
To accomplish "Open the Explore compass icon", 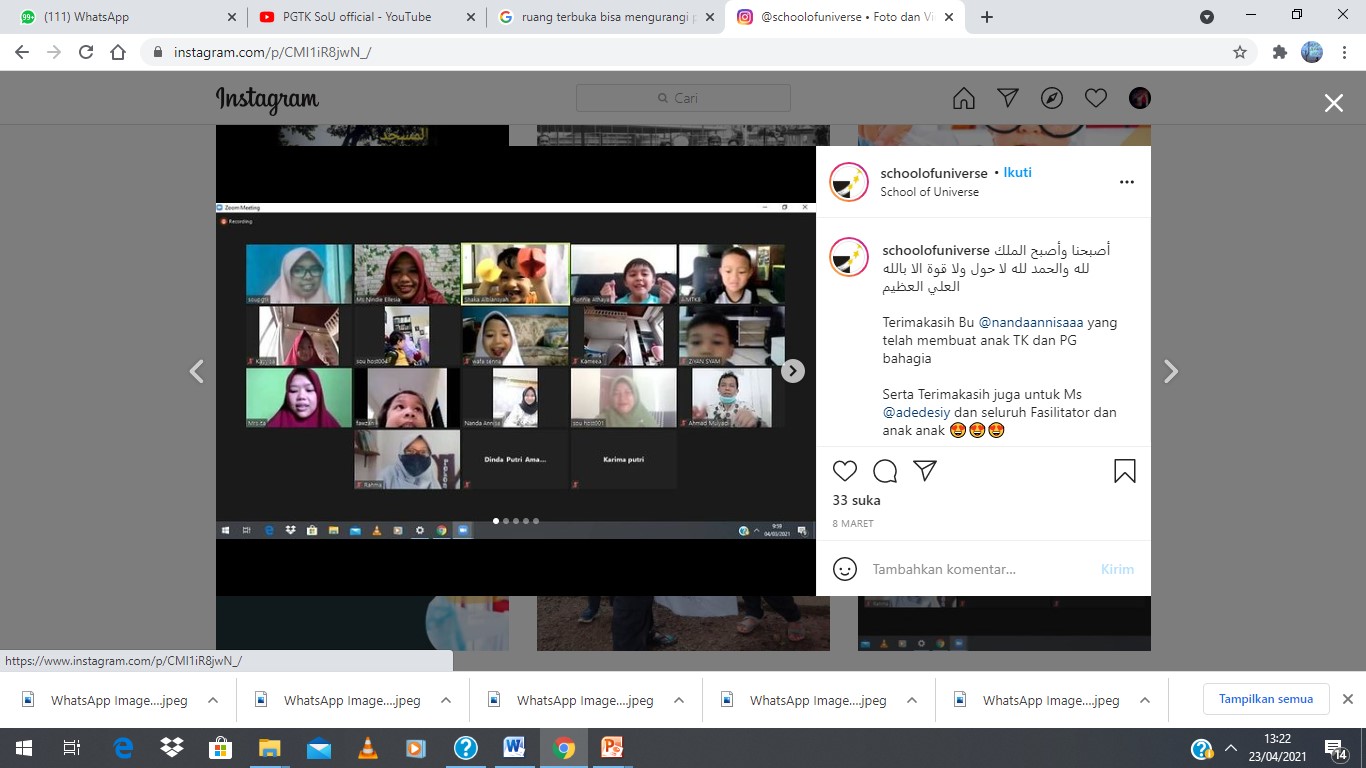I will point(1052,98).
